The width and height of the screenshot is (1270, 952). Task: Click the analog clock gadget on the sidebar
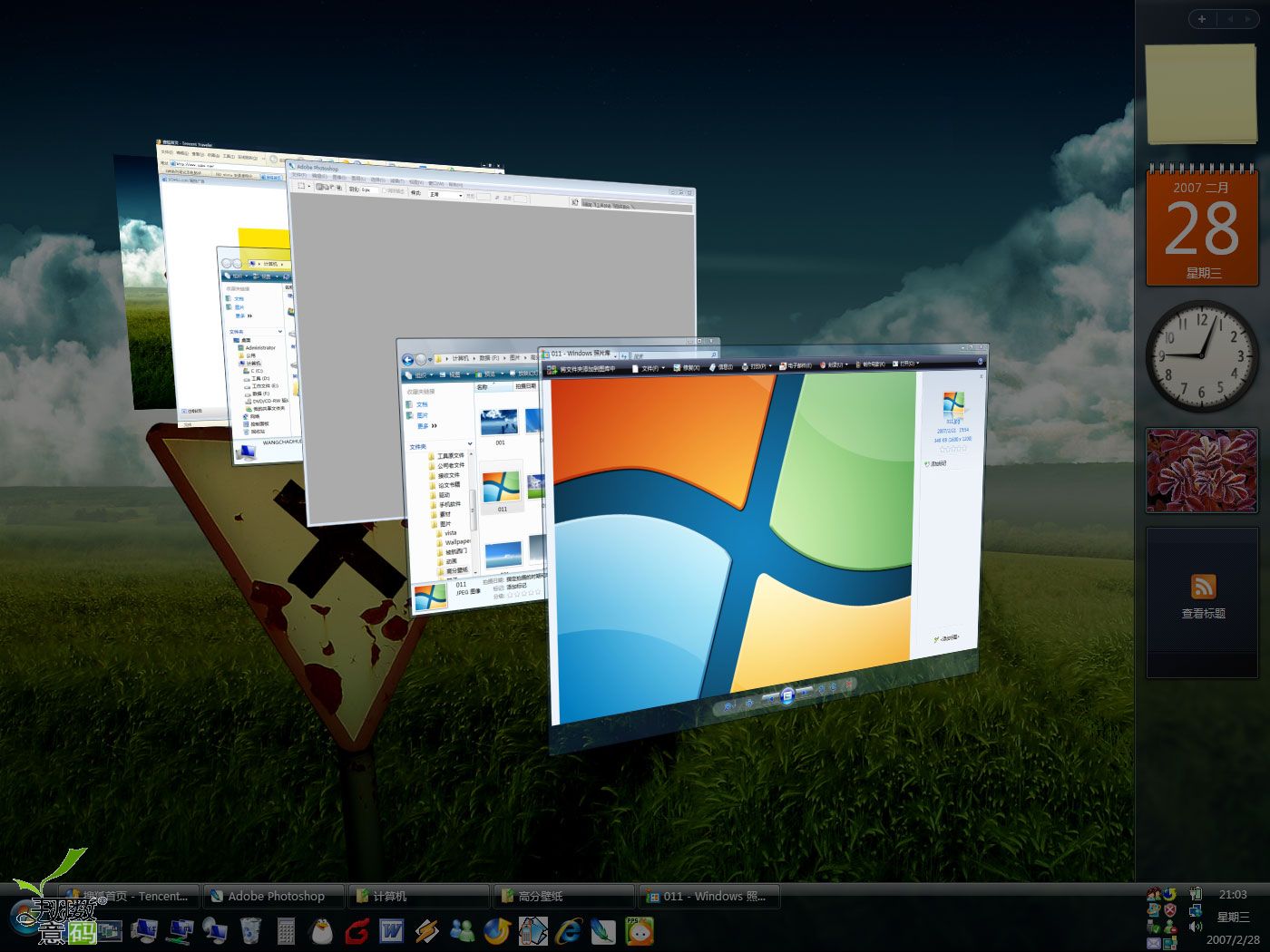click(x=1202, y=356)
